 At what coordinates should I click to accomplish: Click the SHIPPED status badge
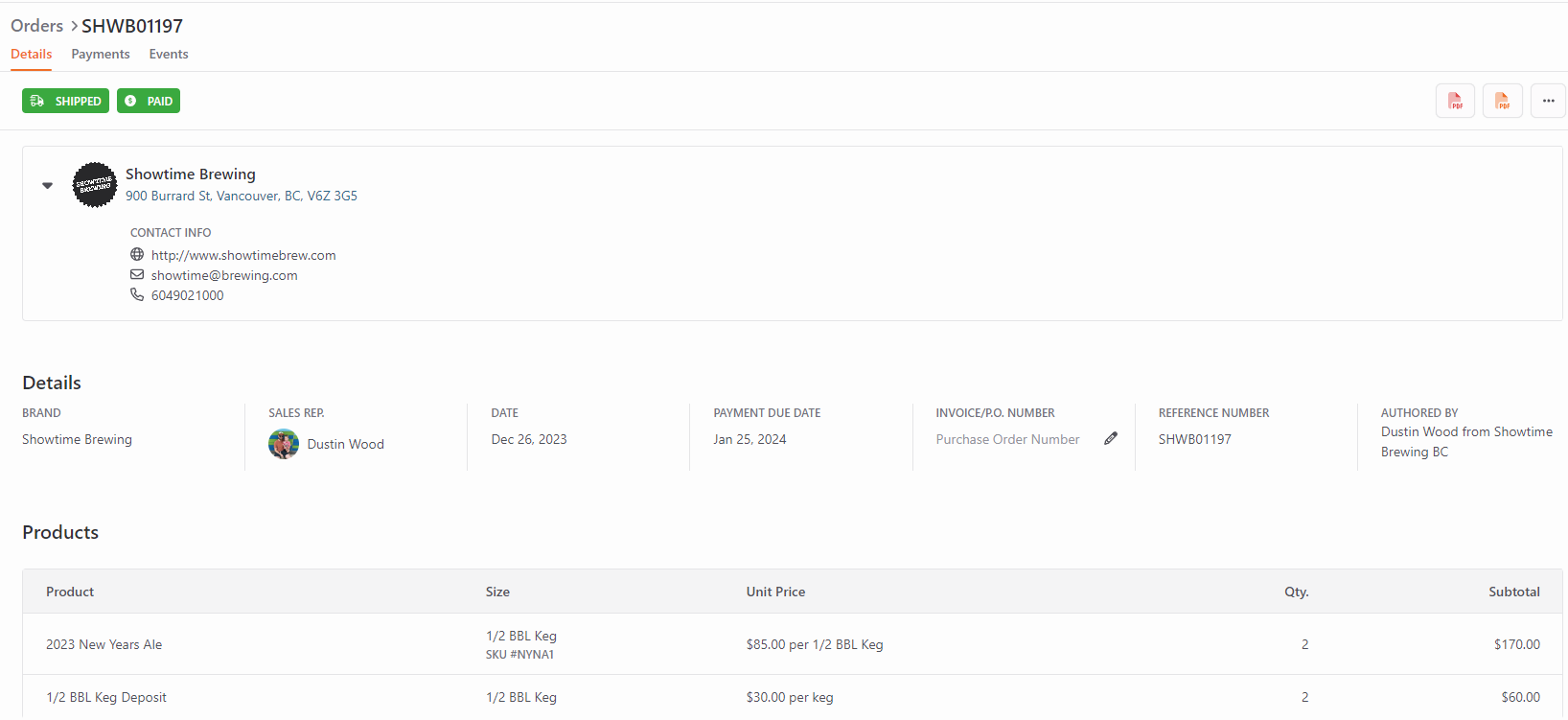click(65, 101)
